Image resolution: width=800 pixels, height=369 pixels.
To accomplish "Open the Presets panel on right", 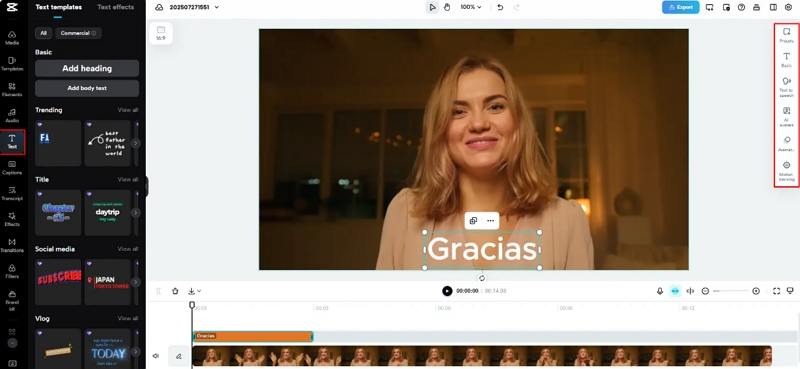I will click(786, 36).
